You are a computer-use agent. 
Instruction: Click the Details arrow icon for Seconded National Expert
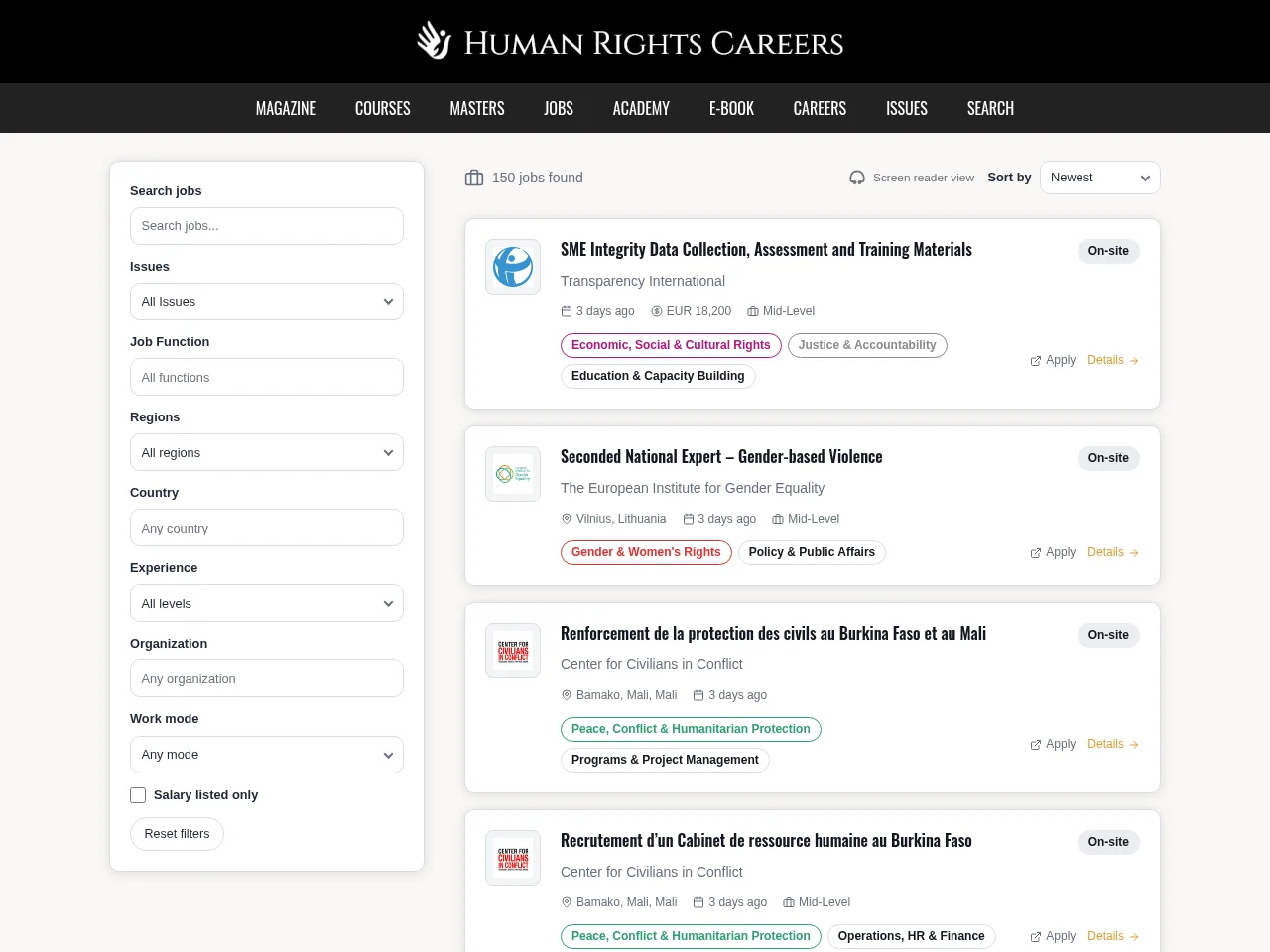pyautogui.click(x=1134, y=553)
